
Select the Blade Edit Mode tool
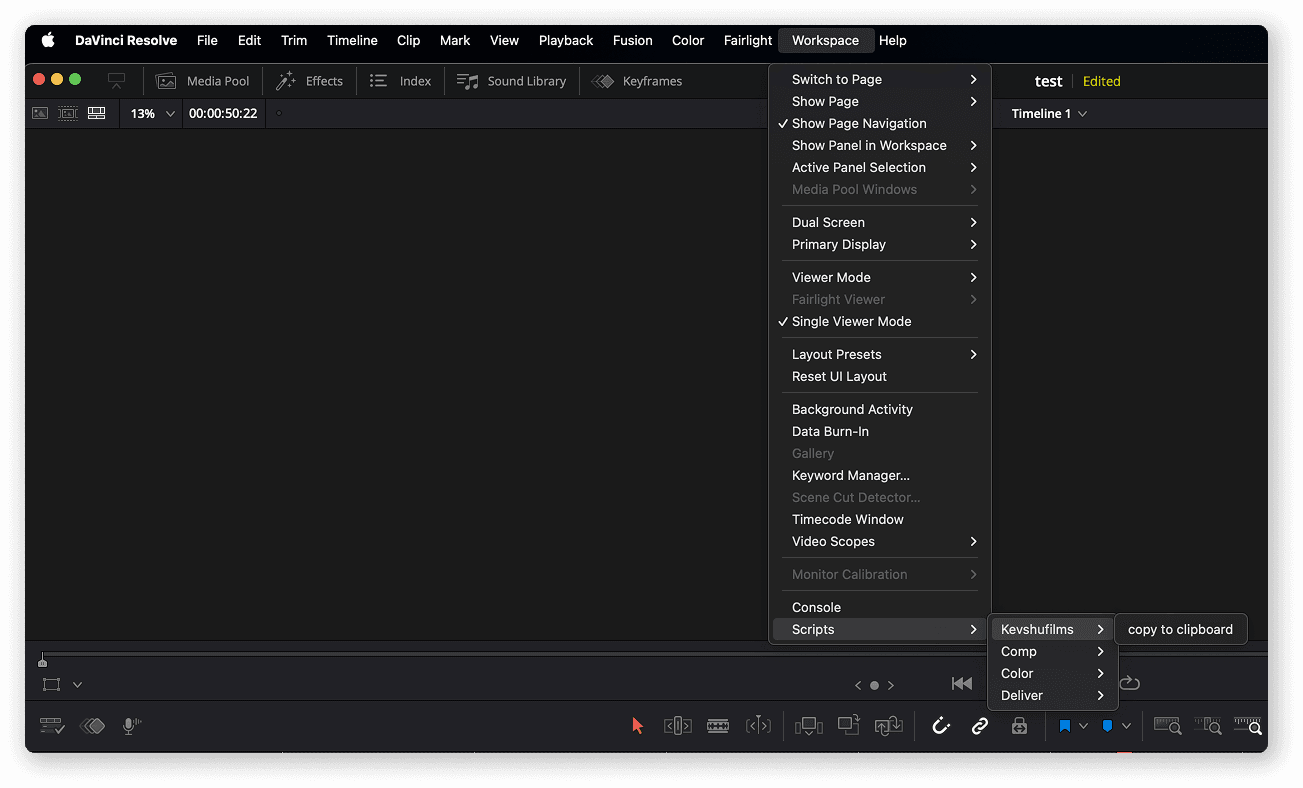pos(759,726)
